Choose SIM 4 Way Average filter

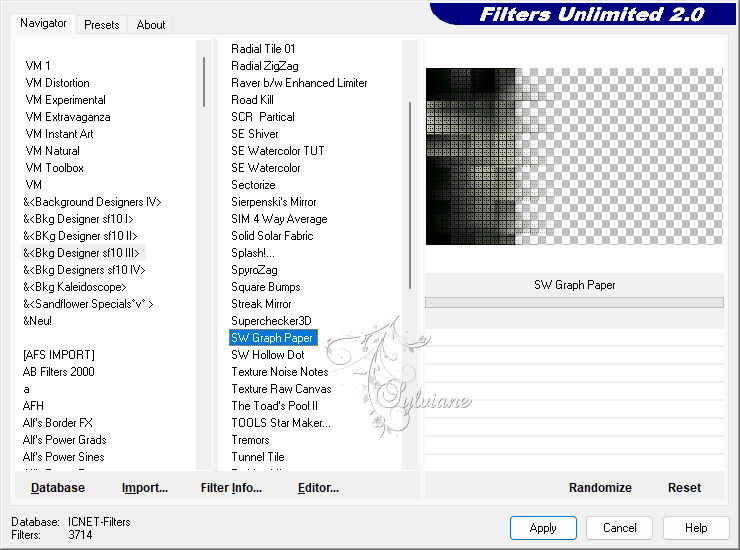pos(279,219)
